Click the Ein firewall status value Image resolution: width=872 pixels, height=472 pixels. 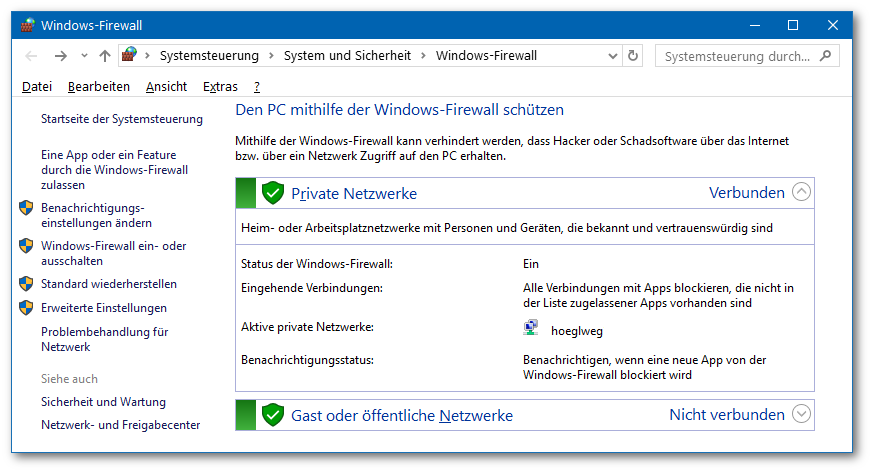click(x=531, y=264)
